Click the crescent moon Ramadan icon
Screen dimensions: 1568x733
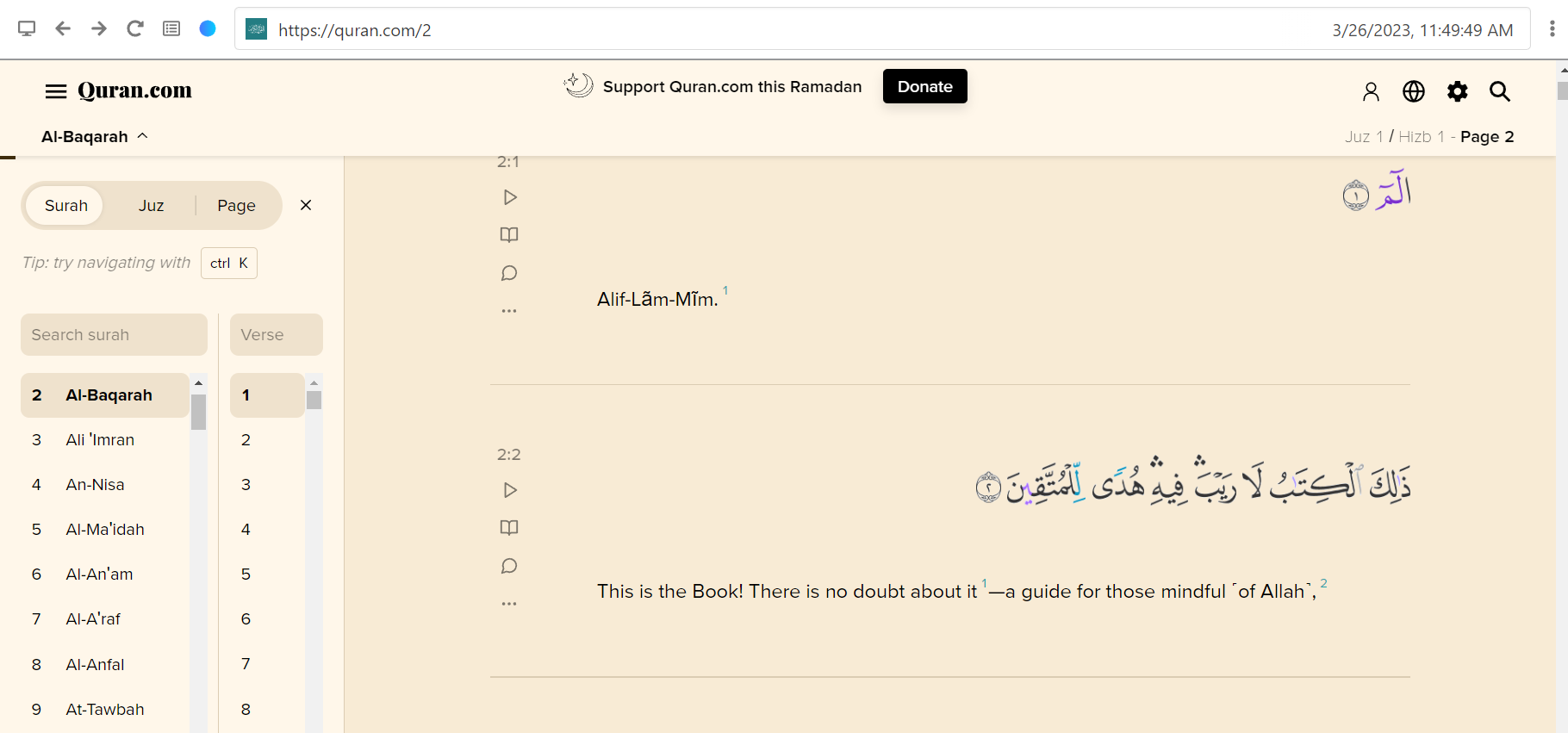pos(578,85)
